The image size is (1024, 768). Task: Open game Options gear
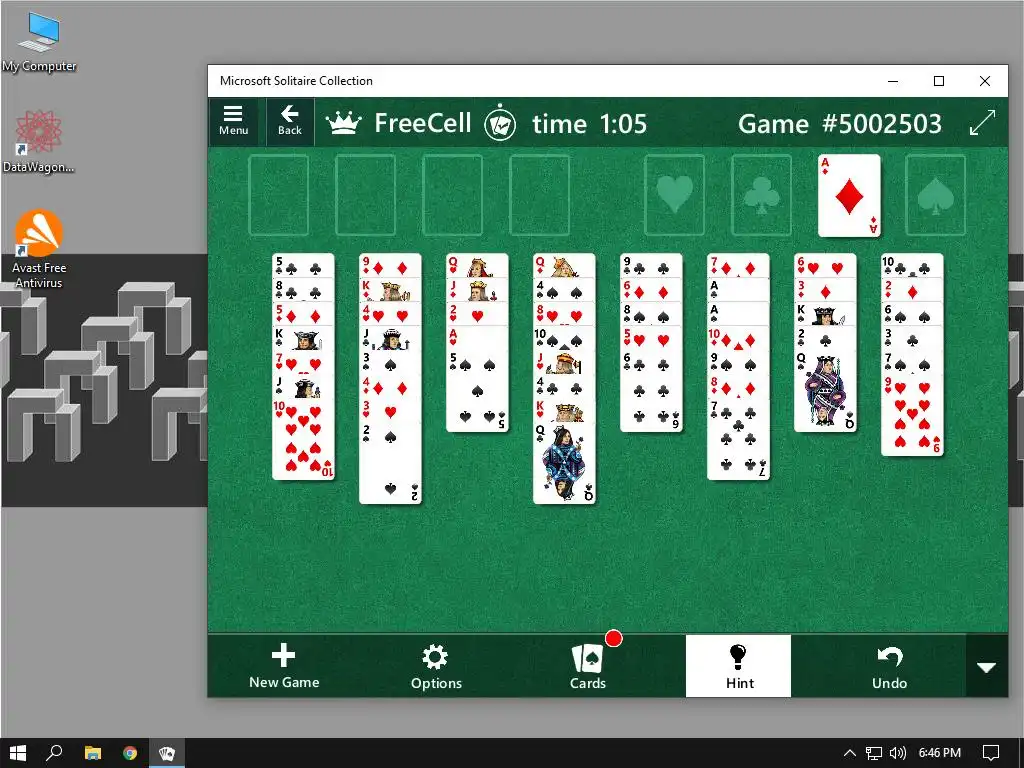[436, 665]
